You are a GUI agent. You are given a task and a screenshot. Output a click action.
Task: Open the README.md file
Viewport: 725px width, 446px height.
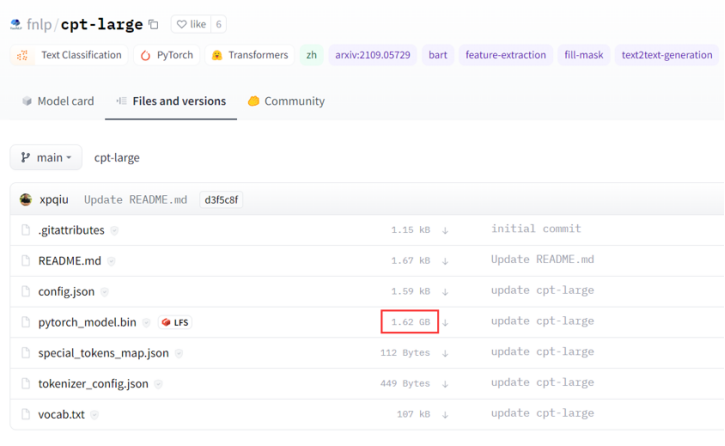(70, 261)
